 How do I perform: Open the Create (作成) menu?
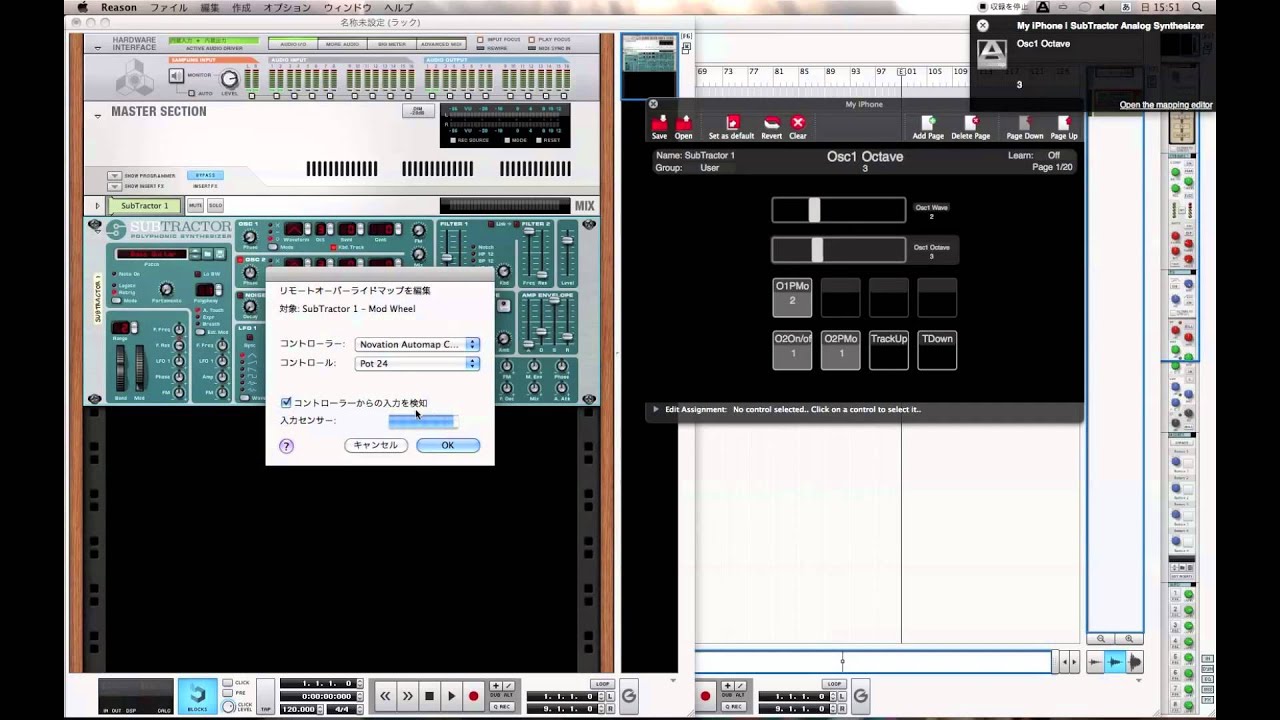[x=241, y=7]
